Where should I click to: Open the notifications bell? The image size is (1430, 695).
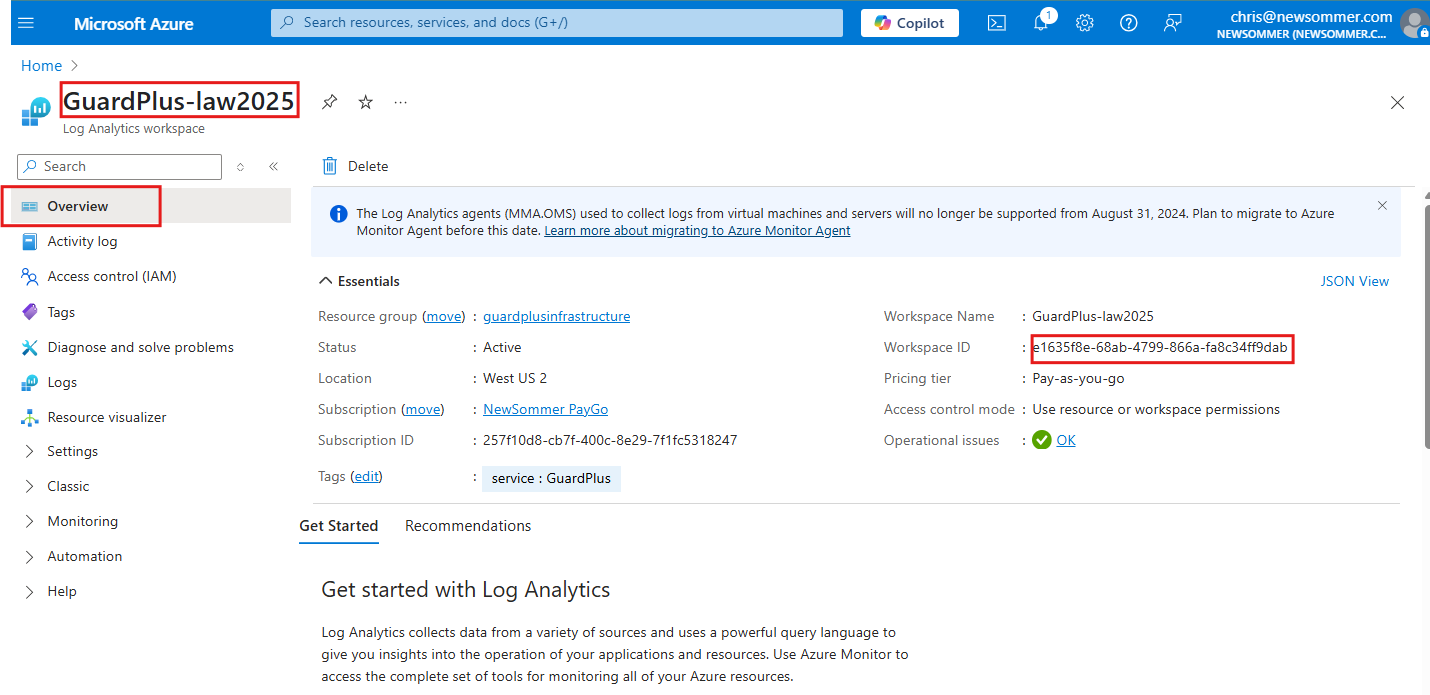[x=1040, y=23]
